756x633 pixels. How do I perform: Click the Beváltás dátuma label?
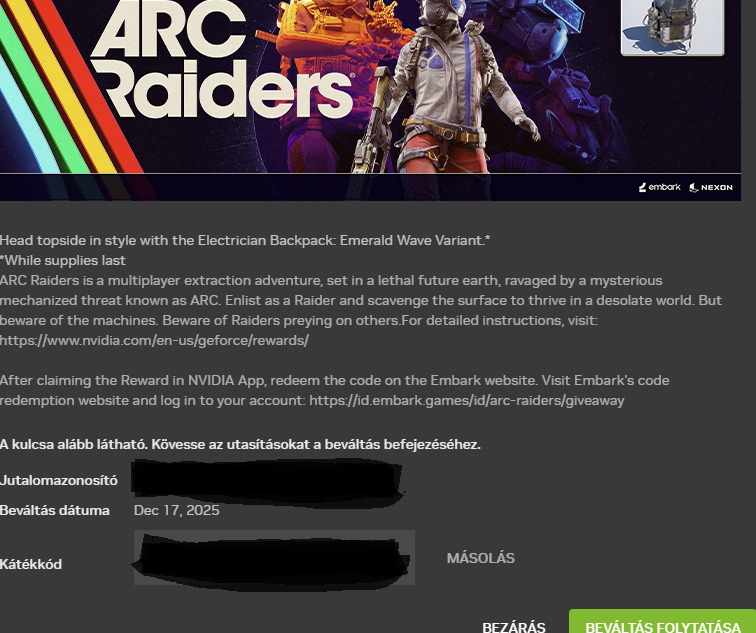coord(55,510)
